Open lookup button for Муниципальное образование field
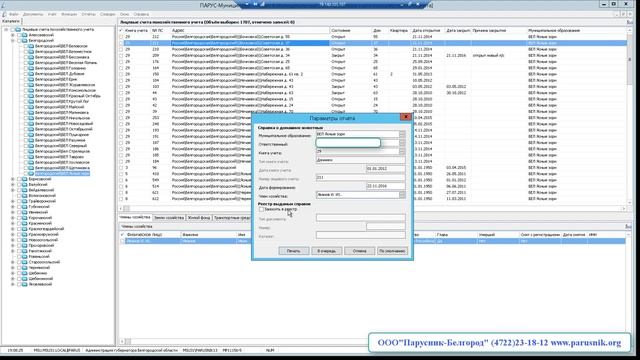 point(402,134)
